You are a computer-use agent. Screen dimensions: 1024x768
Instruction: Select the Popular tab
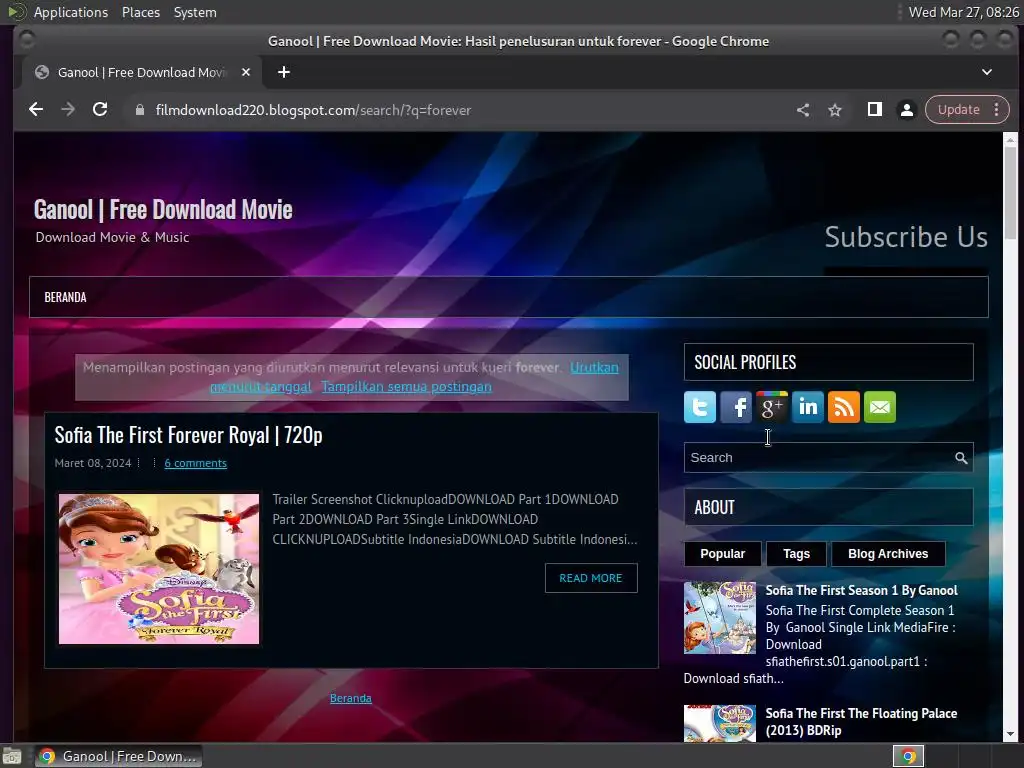tap(722, 554)
